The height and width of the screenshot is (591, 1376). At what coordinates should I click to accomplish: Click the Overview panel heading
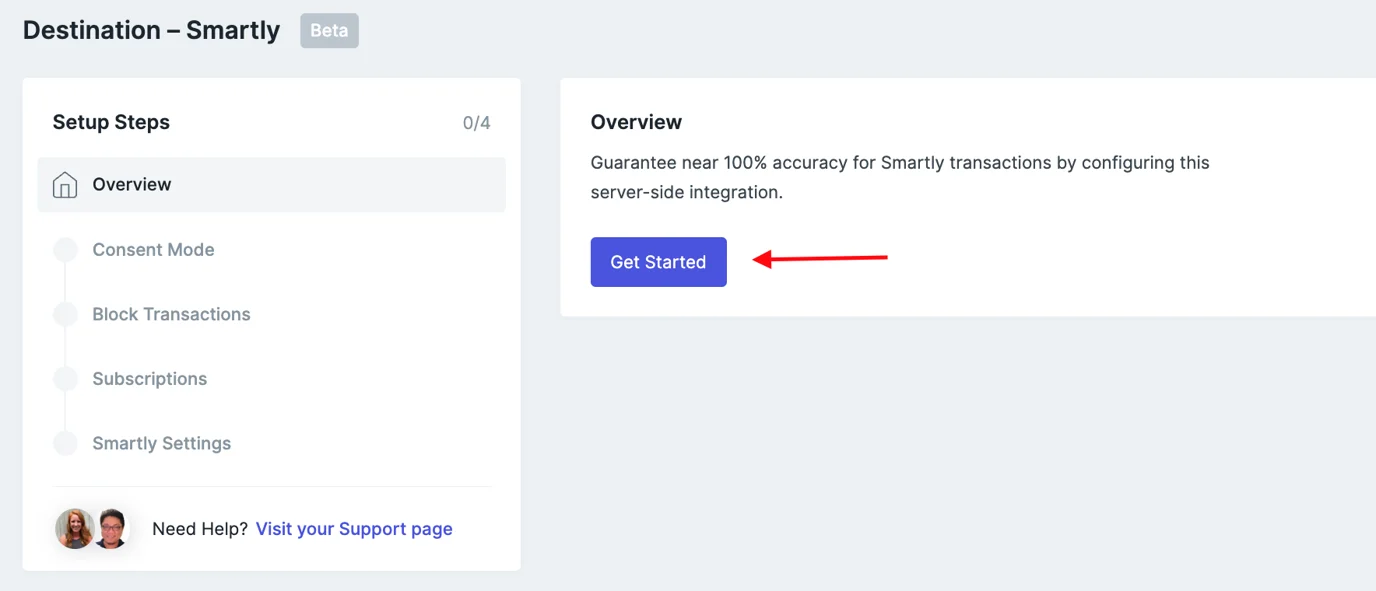636,122
